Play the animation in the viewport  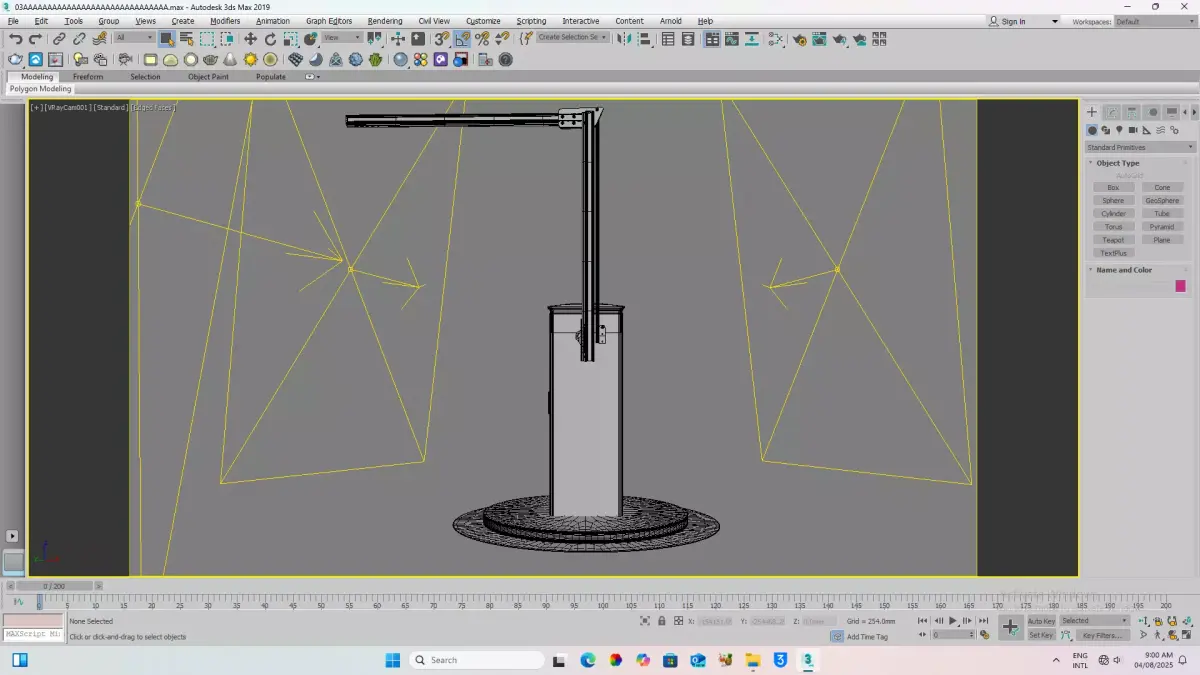click(x=953, y=621)
